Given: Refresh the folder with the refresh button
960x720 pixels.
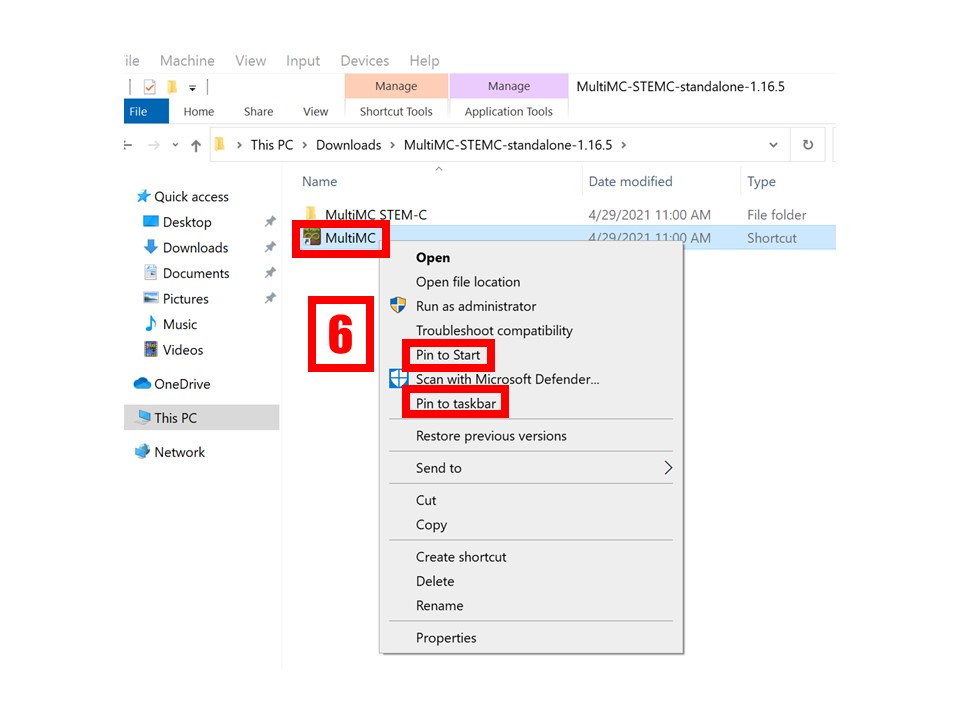Looking at the screenshot, I should tap(808, 145).
